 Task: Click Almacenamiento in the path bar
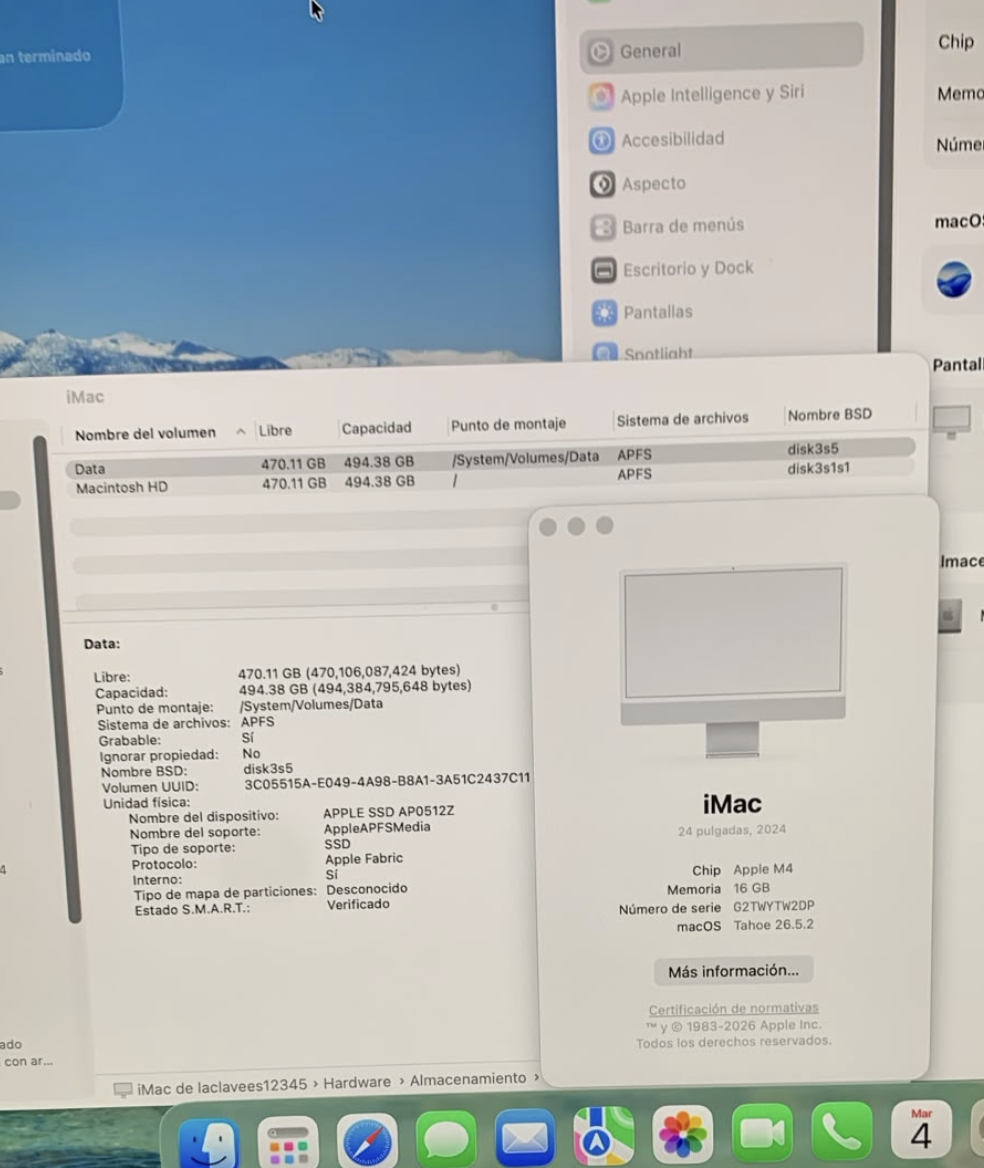pyautogui.click(x=468, y=1079)
